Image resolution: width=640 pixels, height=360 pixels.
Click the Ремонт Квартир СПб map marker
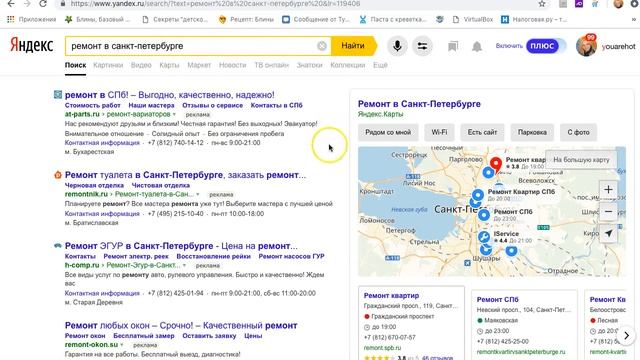click(x=478, y=195)
